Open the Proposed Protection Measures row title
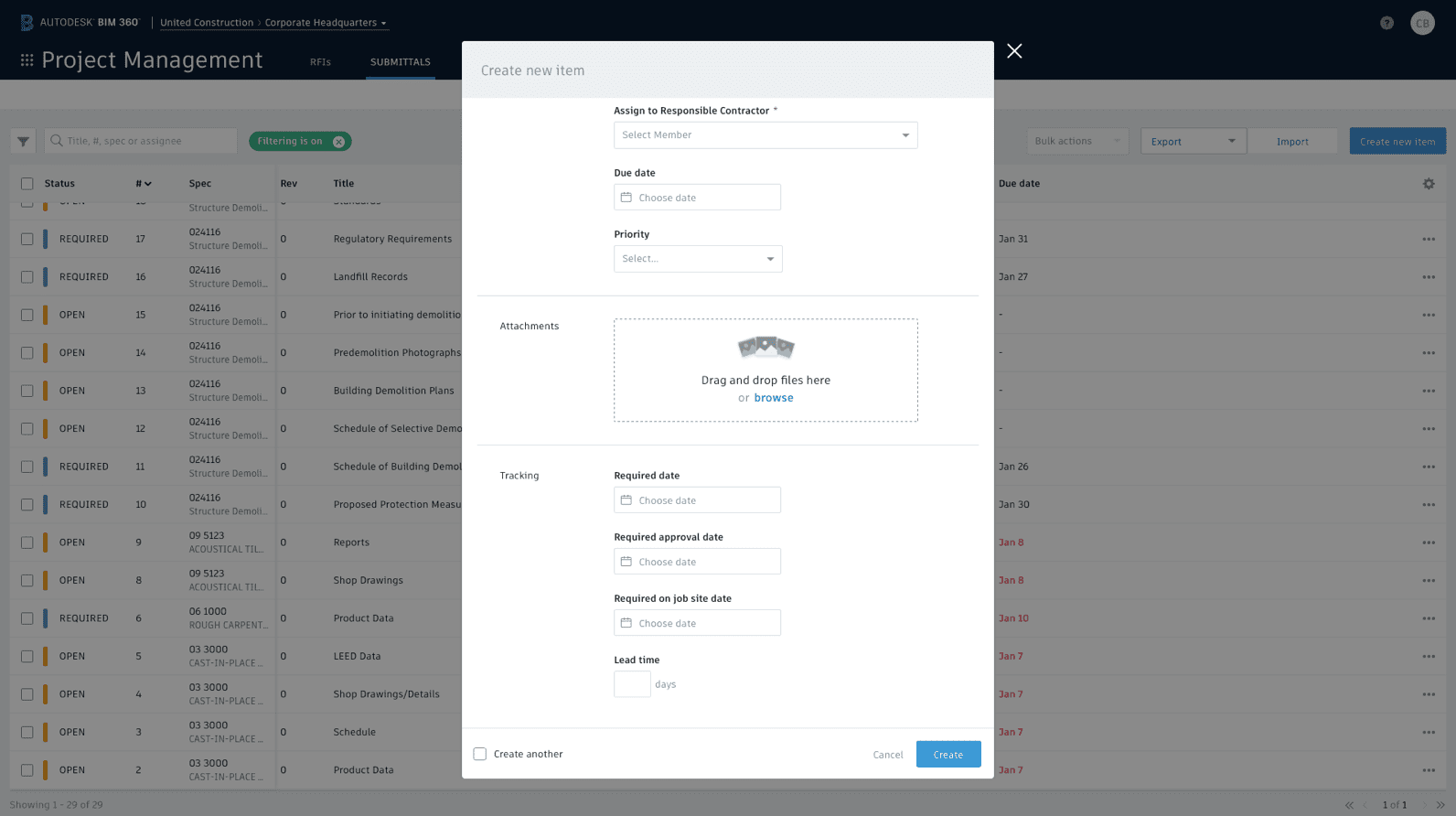Viewport: 1456px width, 816px height. pos(397,505)
